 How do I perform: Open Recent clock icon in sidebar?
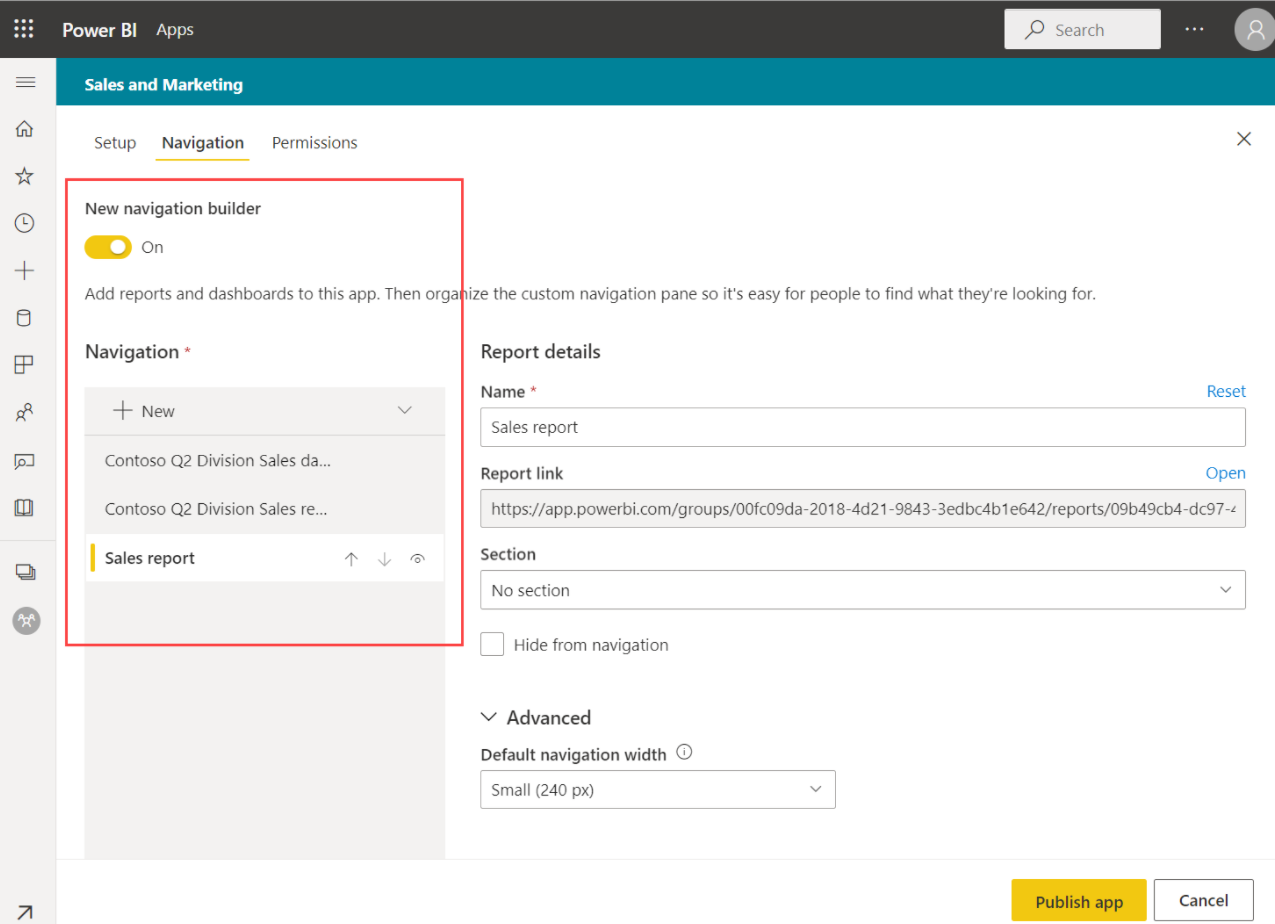click(25, 223)
